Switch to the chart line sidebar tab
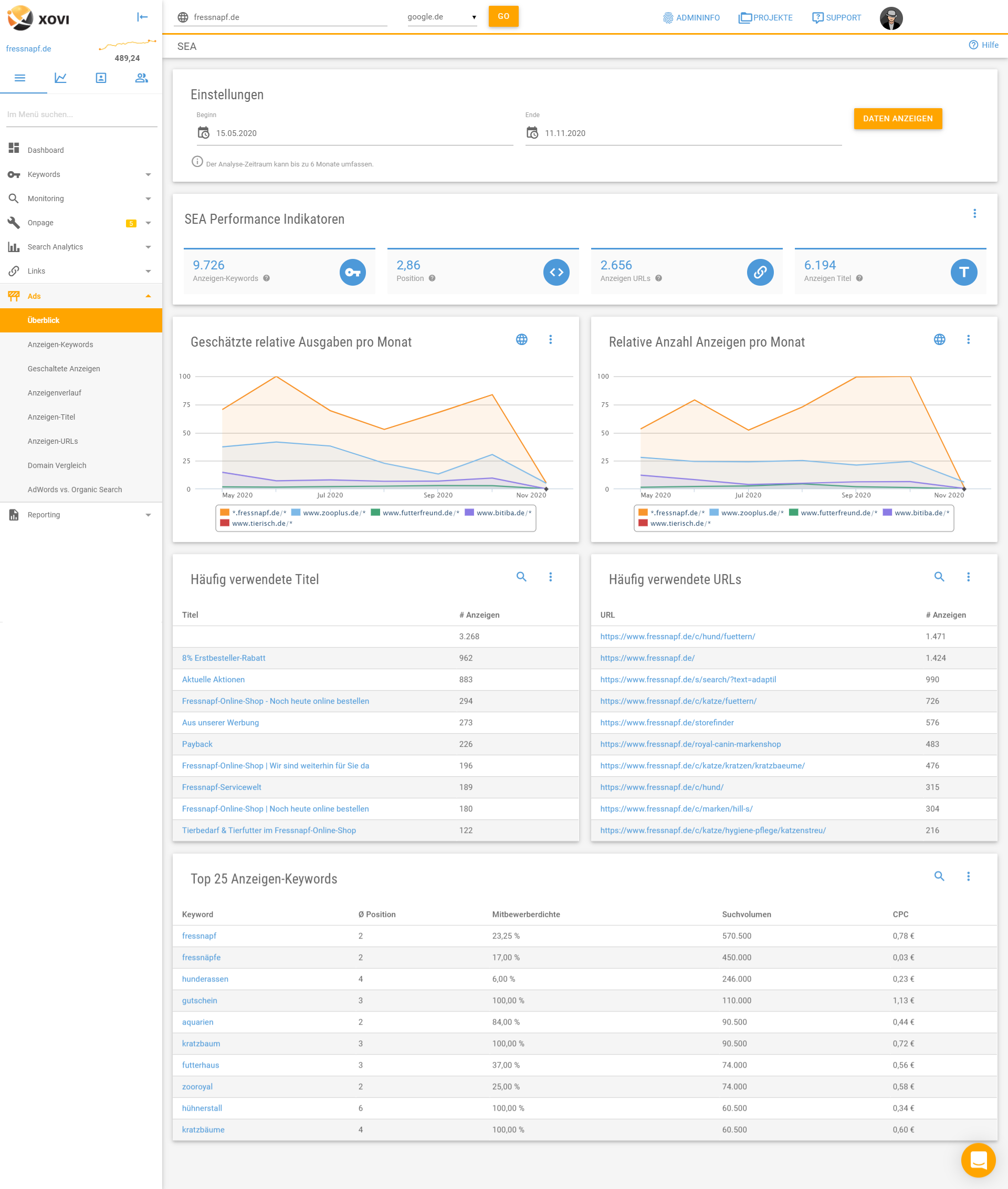 pos(60,78)
